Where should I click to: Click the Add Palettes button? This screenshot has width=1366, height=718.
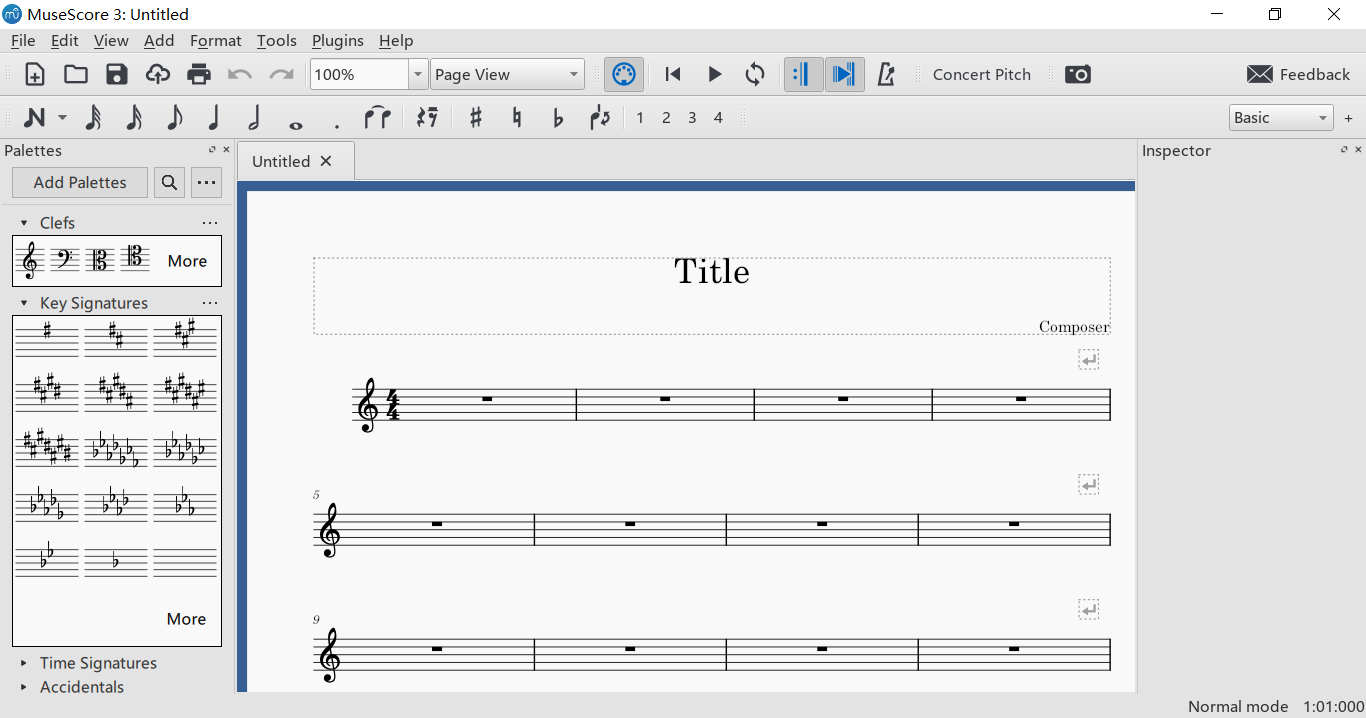point(80,183)
